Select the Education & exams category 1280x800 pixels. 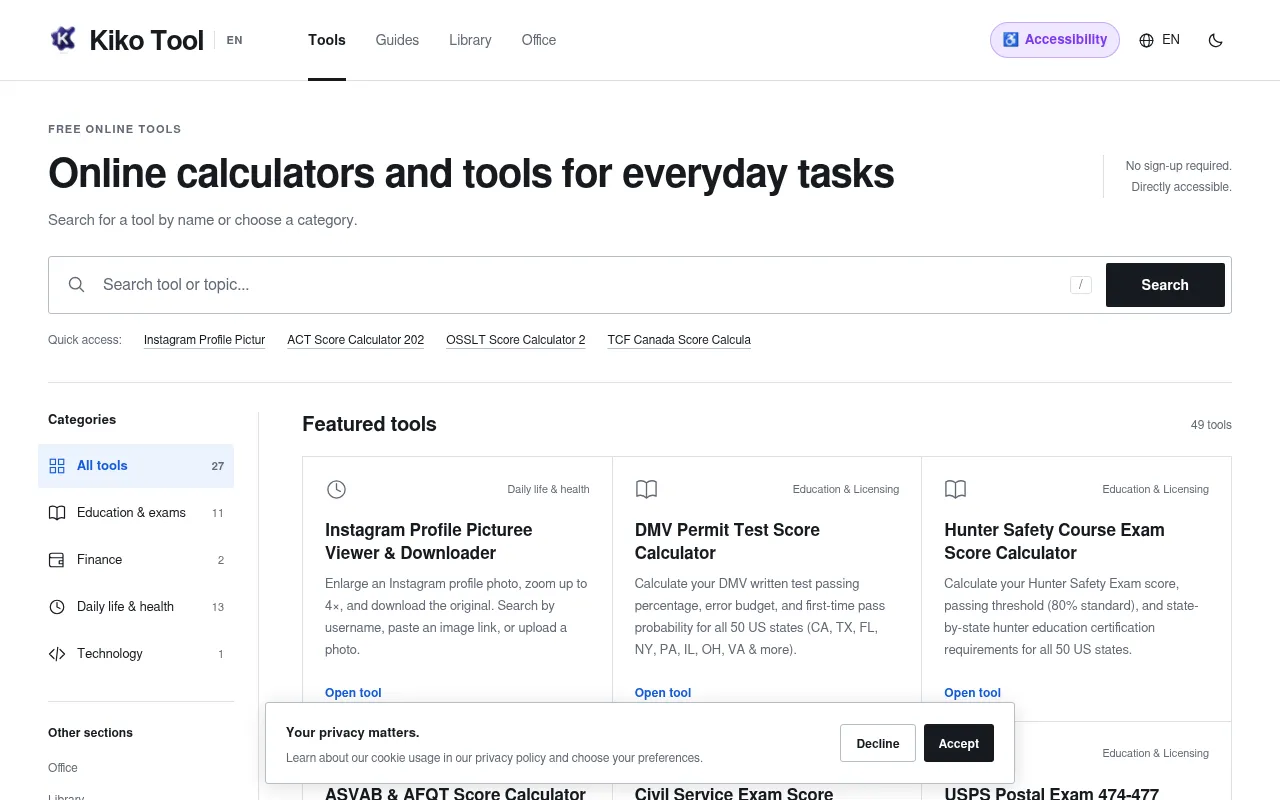pos(136,513)
